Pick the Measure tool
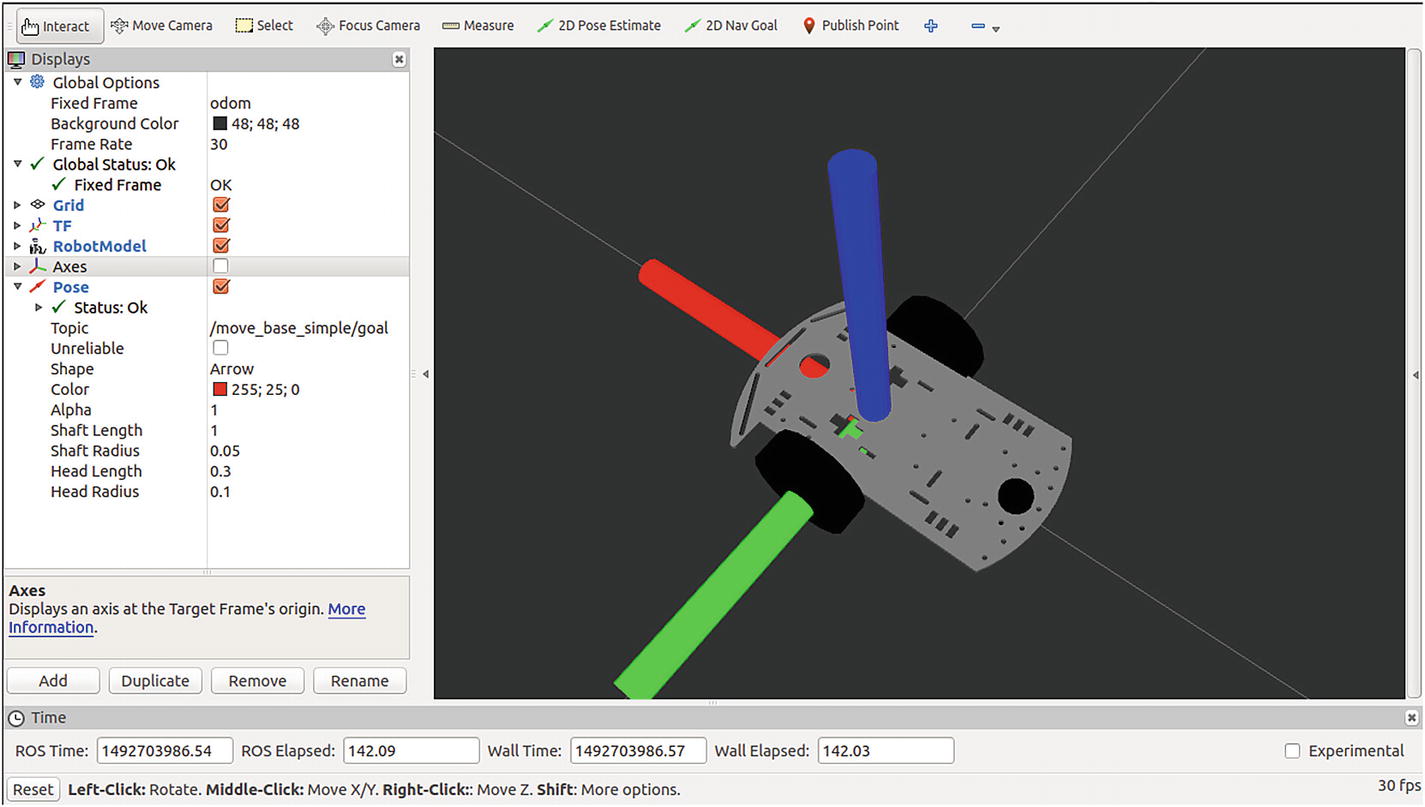The width and height of the screenshot is (1425, 807). coord(478,26)
